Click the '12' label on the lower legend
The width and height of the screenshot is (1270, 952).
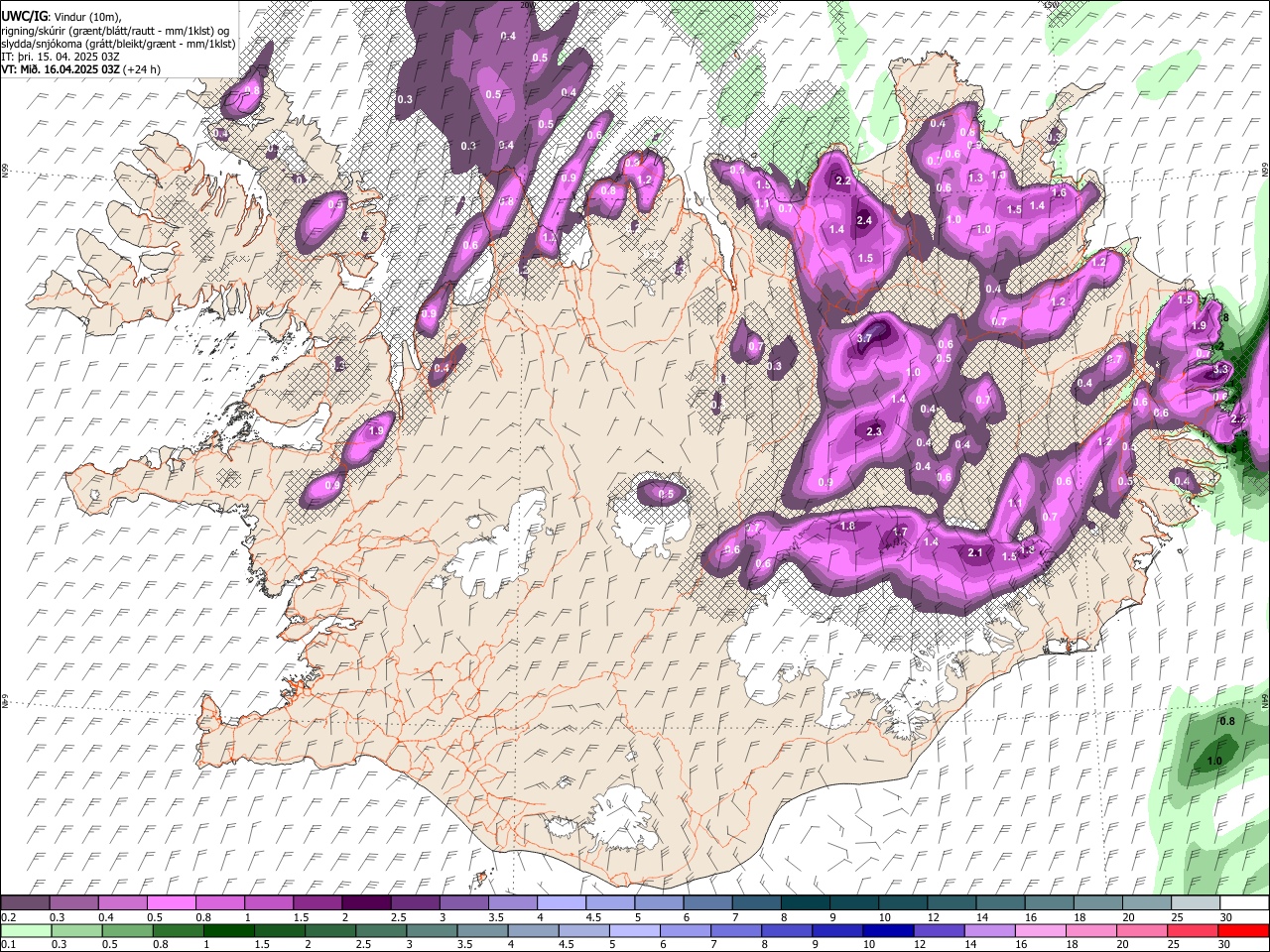[x=920, y=944]
